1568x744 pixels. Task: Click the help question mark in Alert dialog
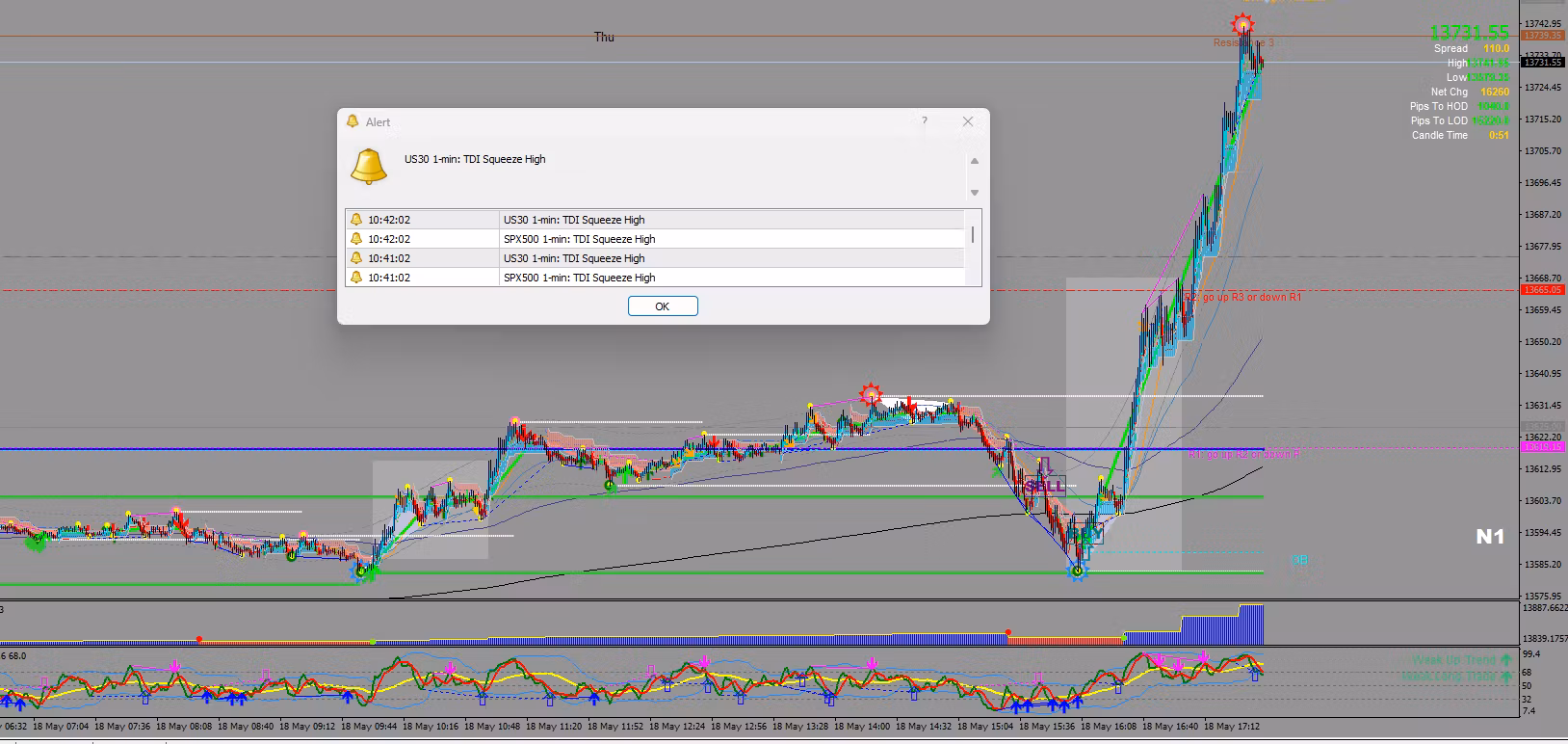point(925,121)
